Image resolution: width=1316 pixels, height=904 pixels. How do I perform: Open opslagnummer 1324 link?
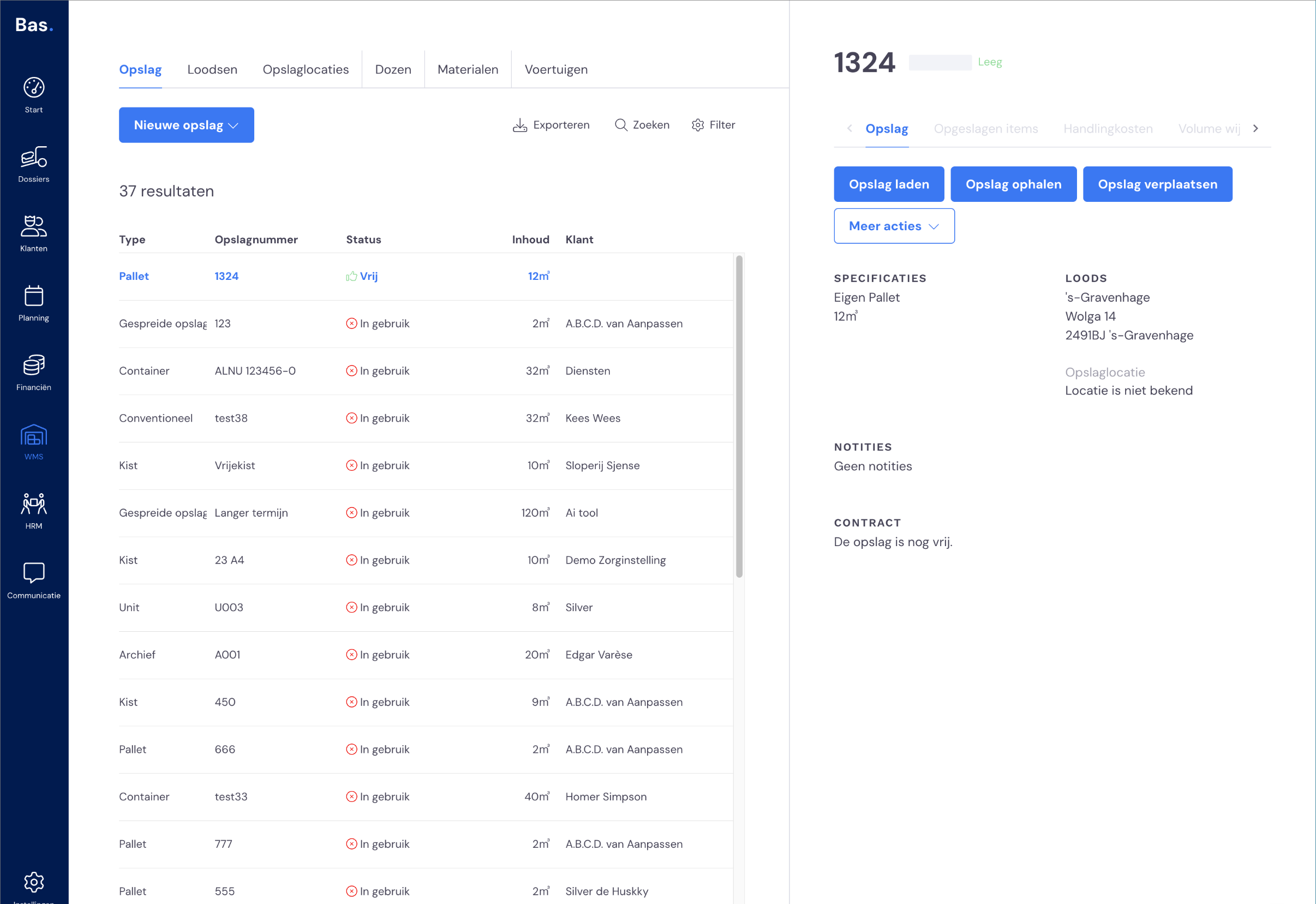[x=226, y=277]
